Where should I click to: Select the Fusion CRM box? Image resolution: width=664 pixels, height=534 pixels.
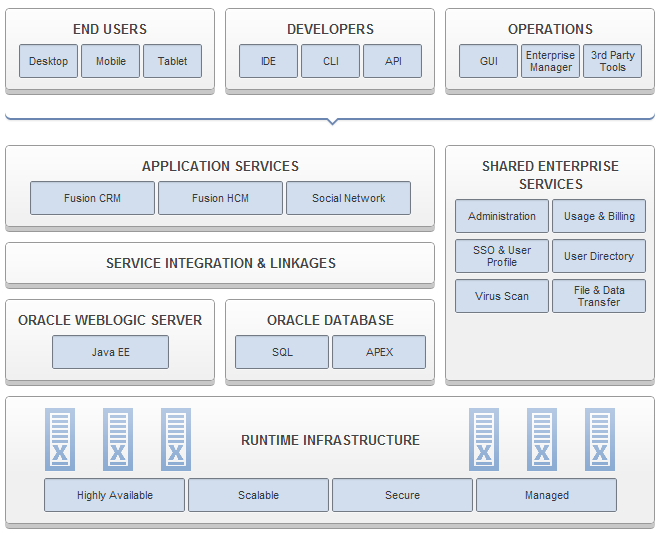coord(92,198)
